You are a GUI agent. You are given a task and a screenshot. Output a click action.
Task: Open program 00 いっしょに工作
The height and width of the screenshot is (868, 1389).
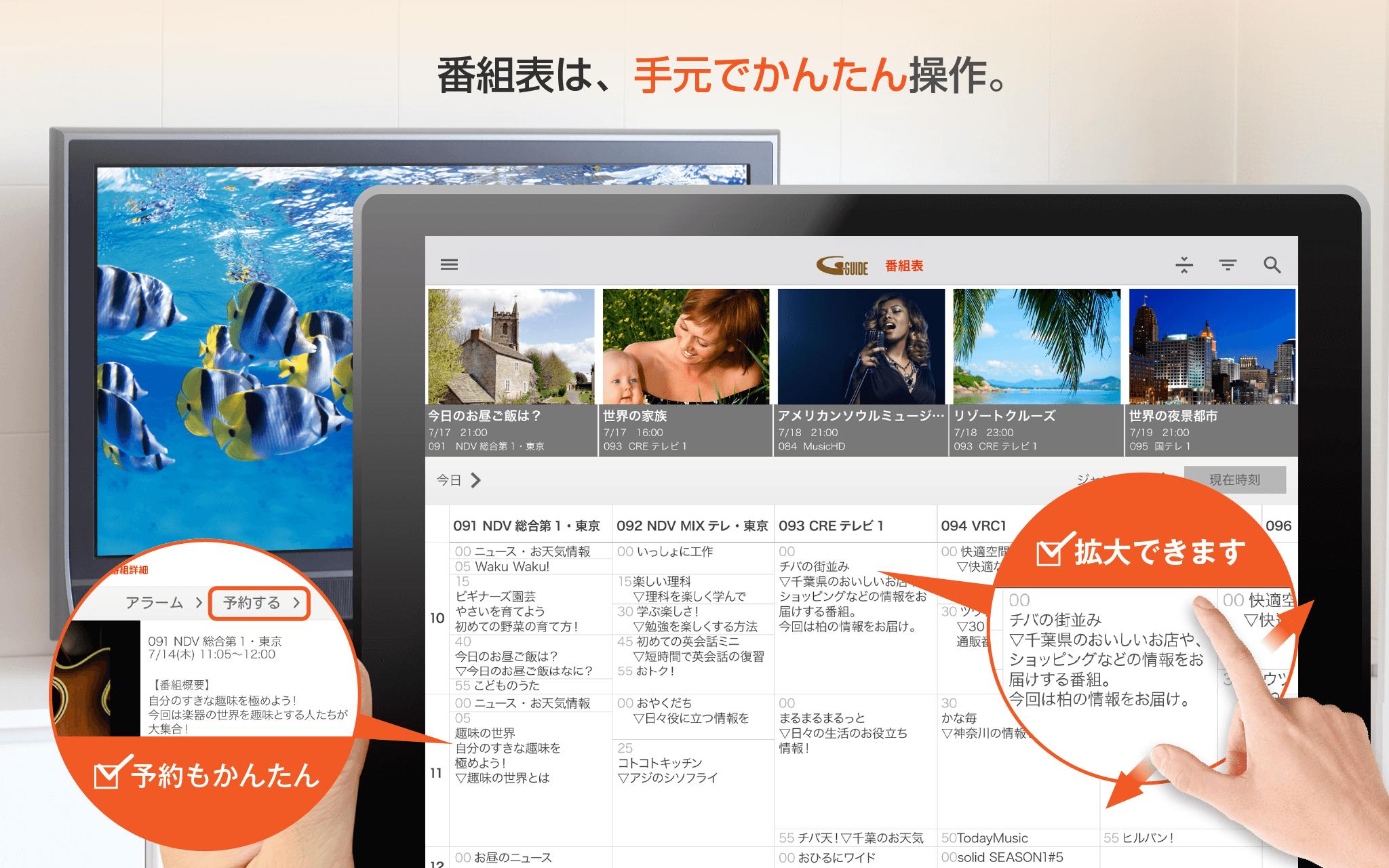pyautogui.click(x=693, y=559)
